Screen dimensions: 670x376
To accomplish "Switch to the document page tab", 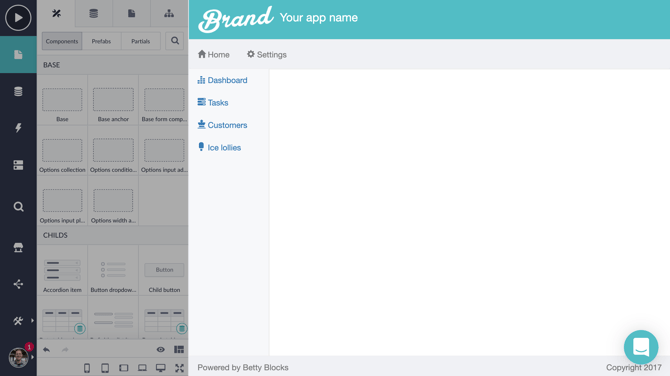I will 131,13.
